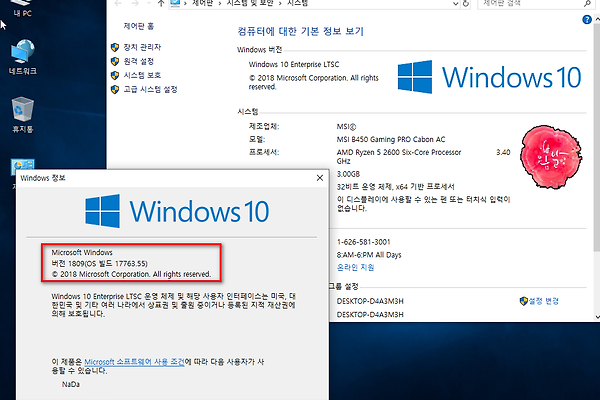Screen dimensions: 600x400
Task: Click the scrollbar down arrow in System window
Action: 597,317
